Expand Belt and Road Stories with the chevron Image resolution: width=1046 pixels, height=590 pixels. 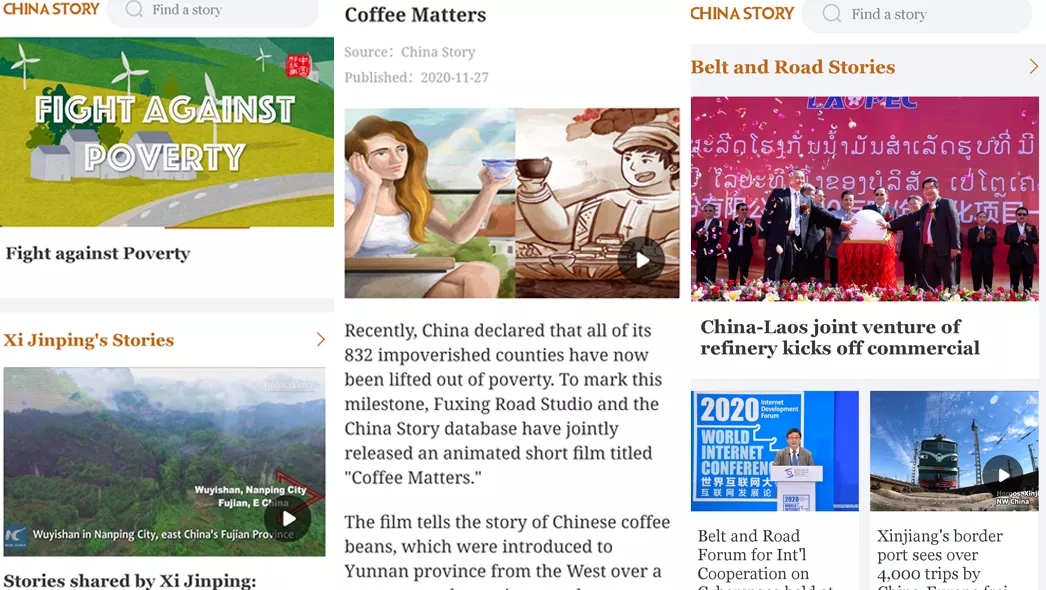(1033, 66)
